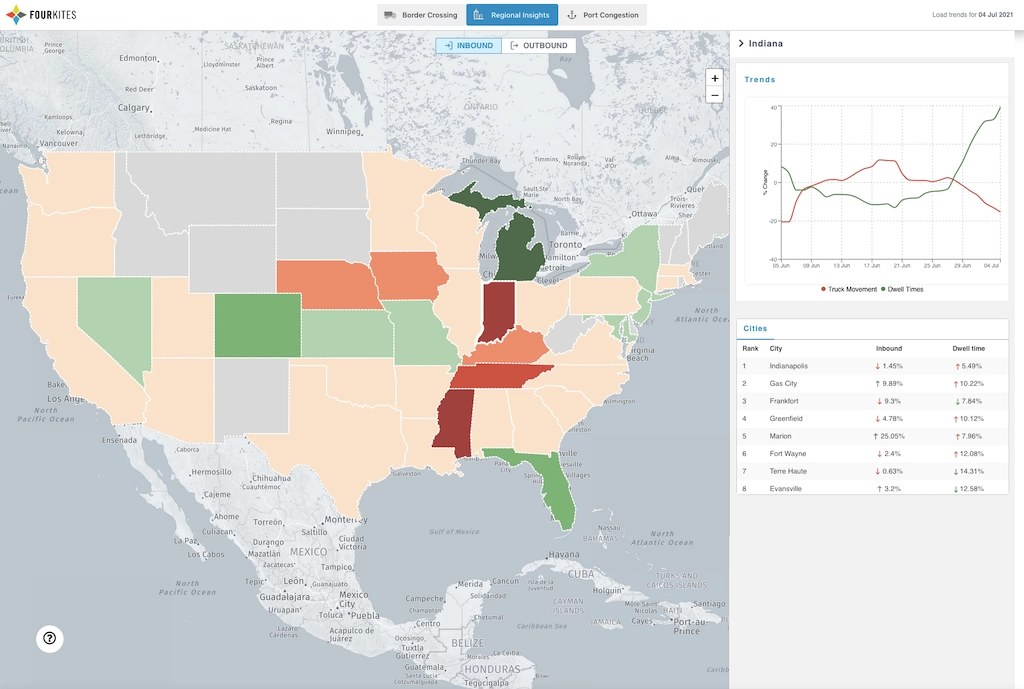
Task: Click the anchor icon on Port Congestion
Action: (572, 15)
